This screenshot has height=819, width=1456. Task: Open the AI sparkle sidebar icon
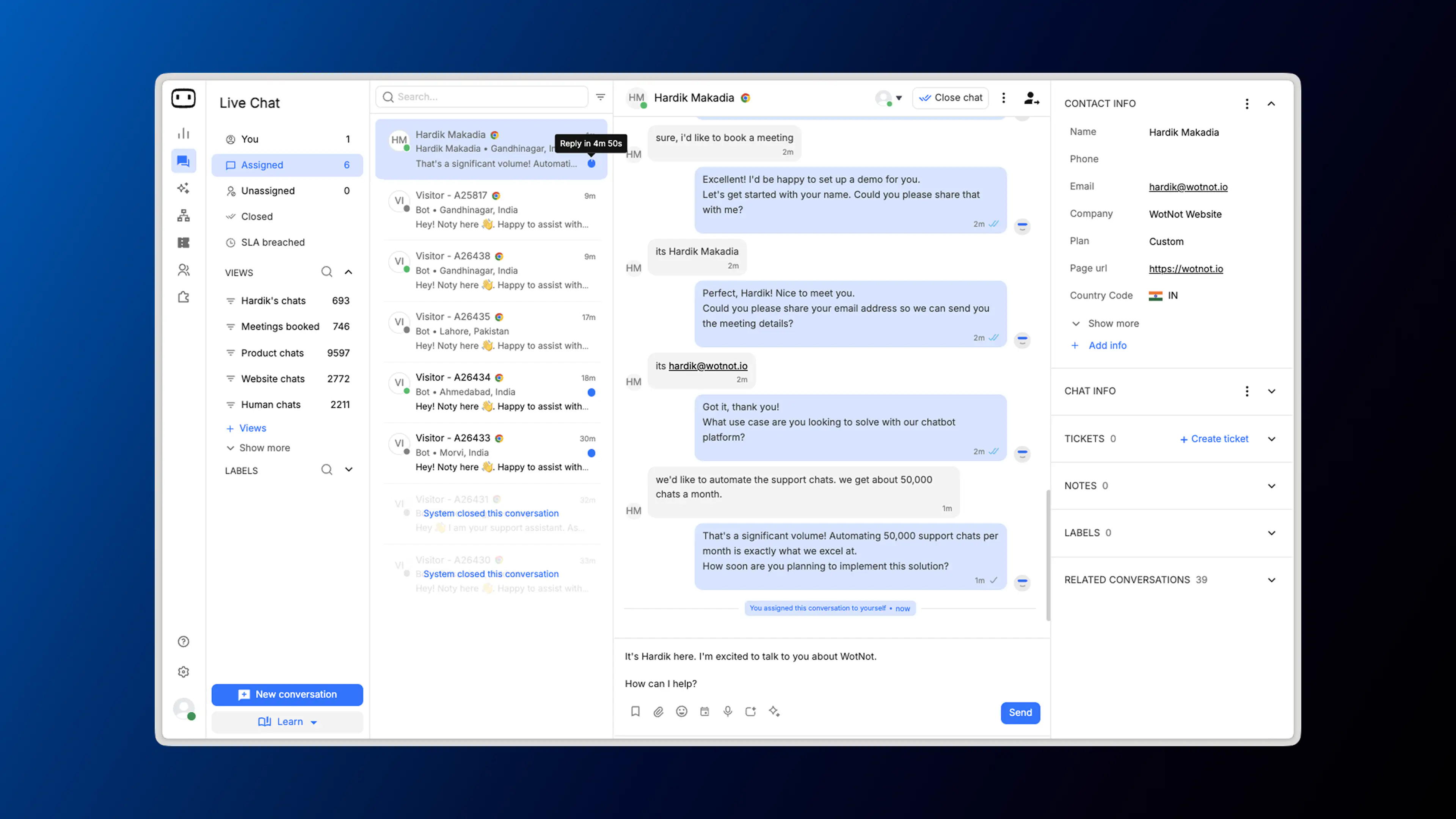pyautogui.click(x=184, y=188)
